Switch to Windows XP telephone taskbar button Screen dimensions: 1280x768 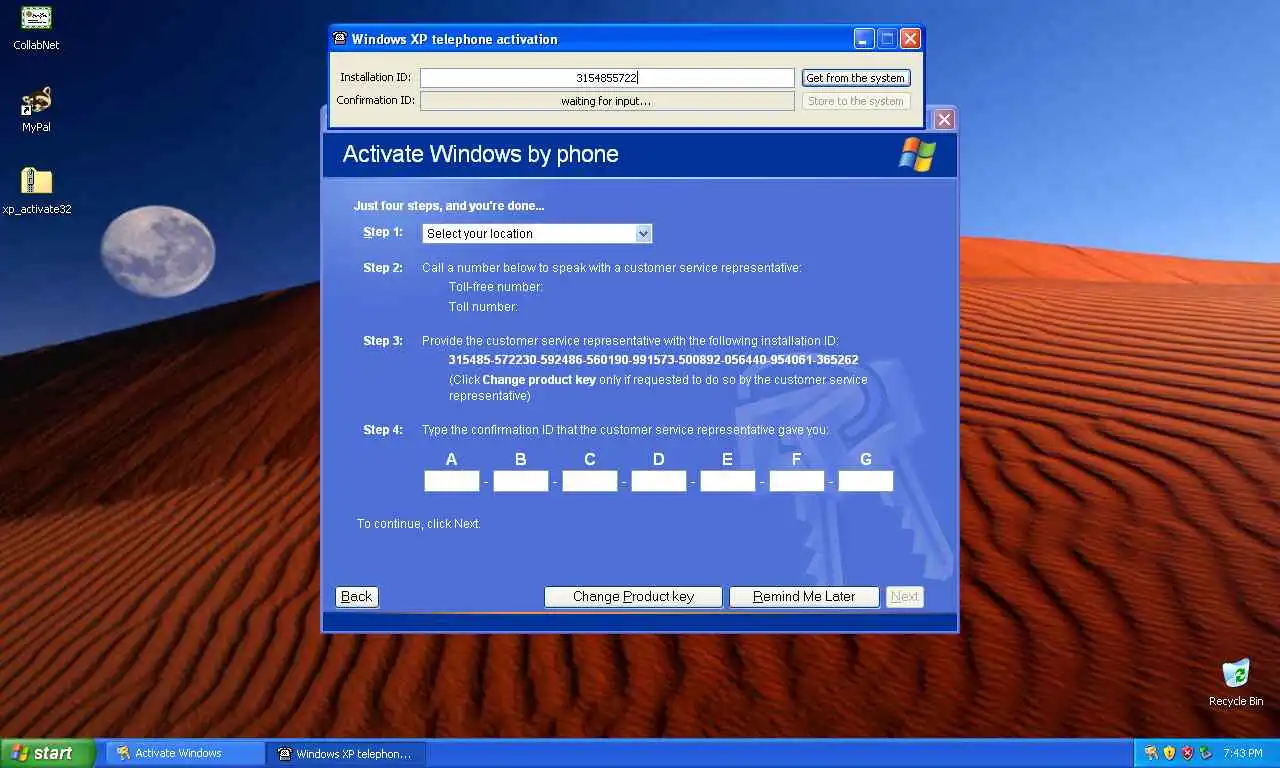(x=347, y=753)
